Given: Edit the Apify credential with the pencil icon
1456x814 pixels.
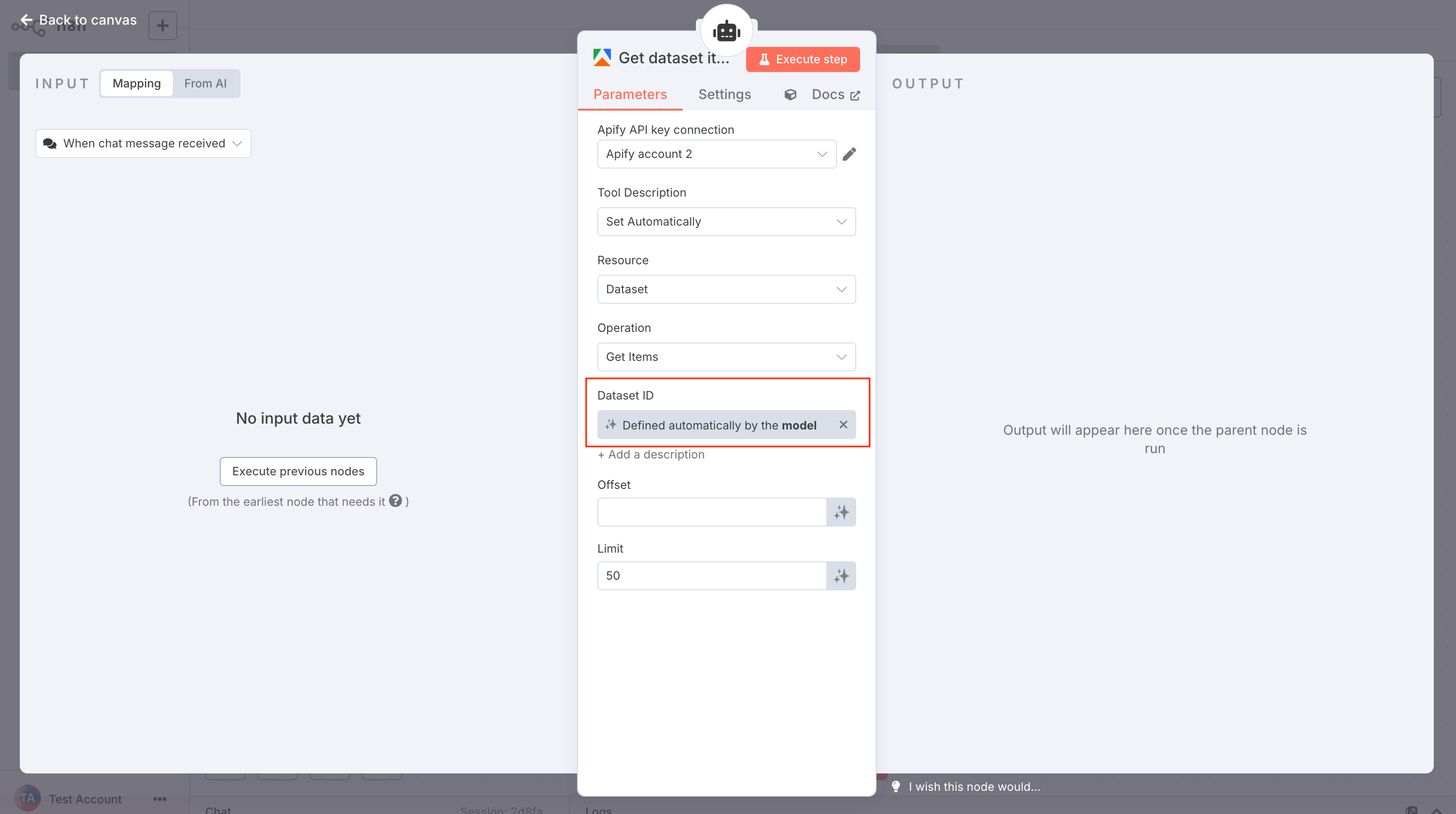Looking at the screenshot, I should point(850,153).
